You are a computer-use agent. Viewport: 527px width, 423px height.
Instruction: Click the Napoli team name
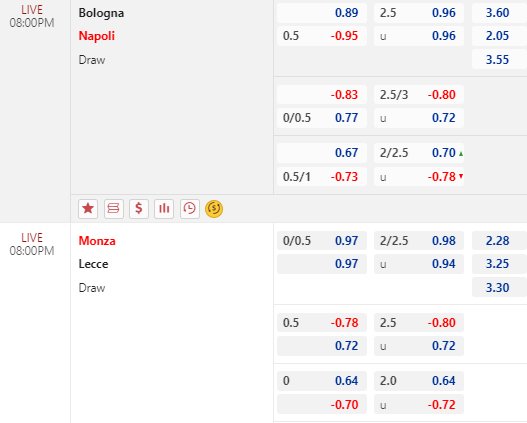[x=97, y=36]
